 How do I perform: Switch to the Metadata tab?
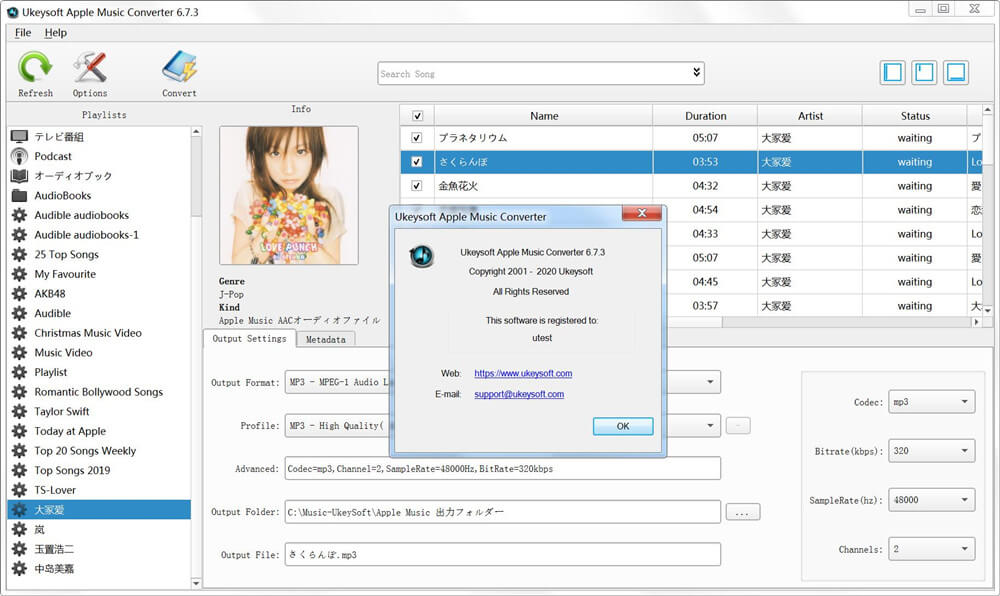coord(325,339)
